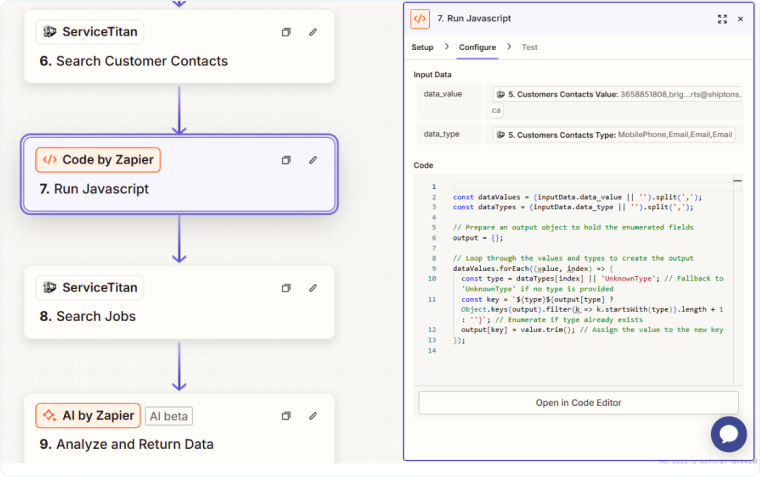Click the Input Data heading
This screenshot has width=760, height=477.
click(432, 75)
